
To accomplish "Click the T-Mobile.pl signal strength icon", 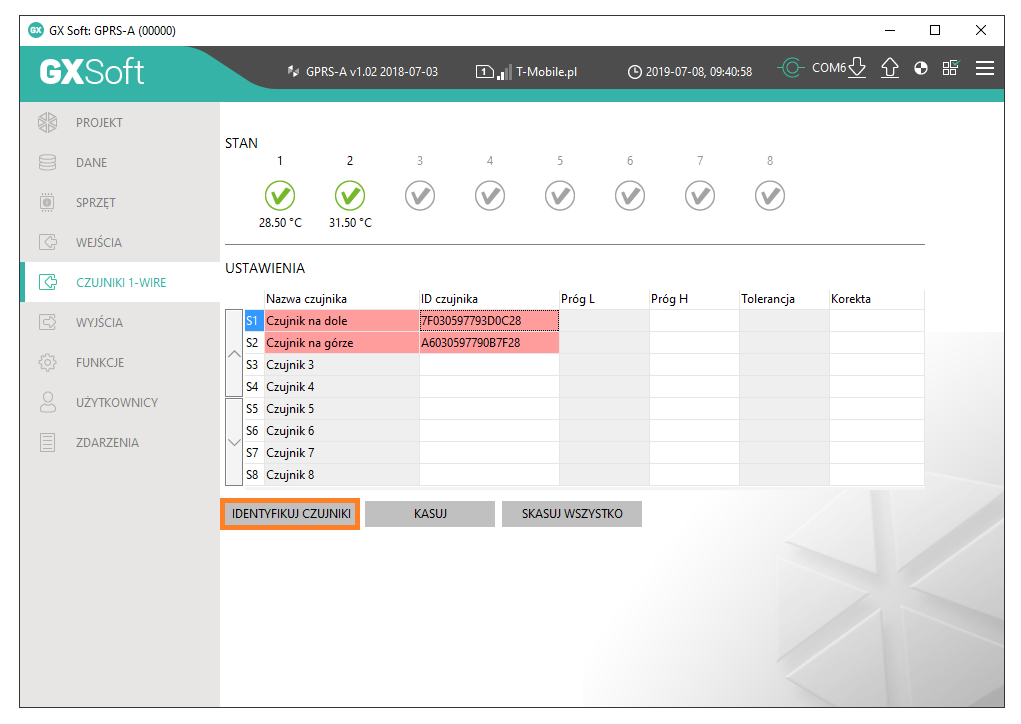I will pos(505,72).
